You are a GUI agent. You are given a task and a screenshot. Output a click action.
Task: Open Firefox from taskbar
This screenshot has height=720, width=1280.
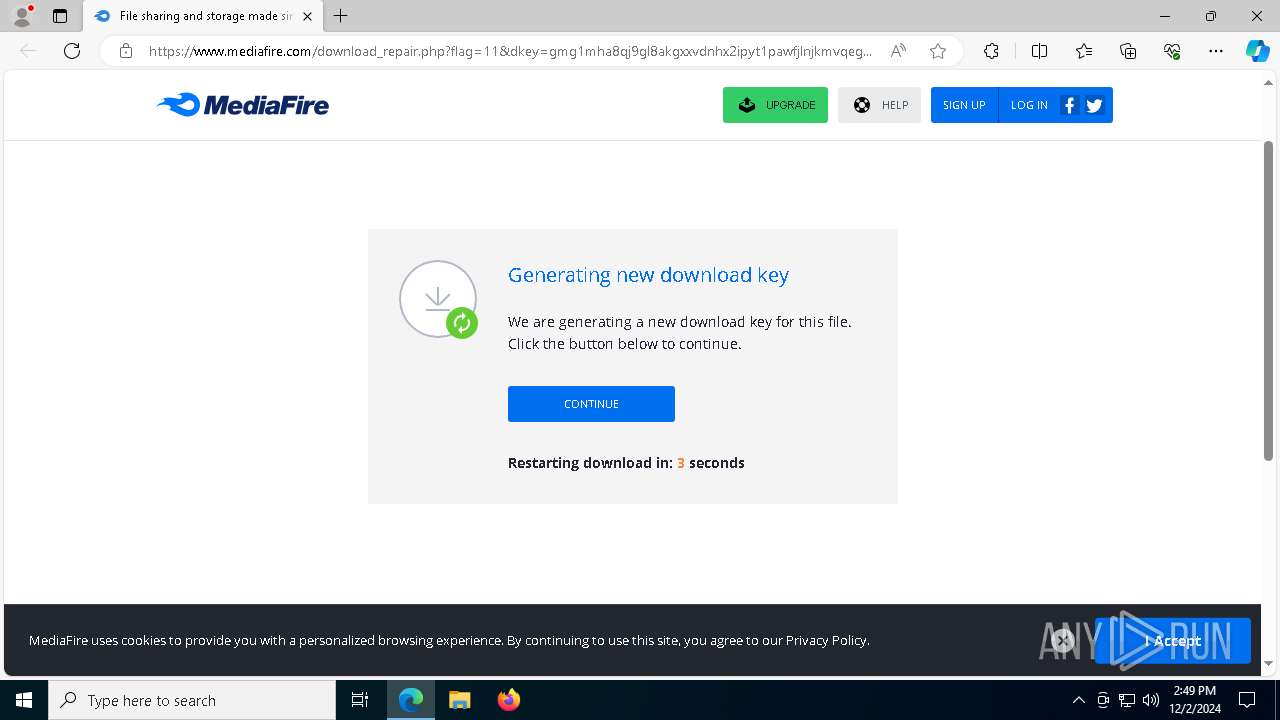tap(508, 700)
